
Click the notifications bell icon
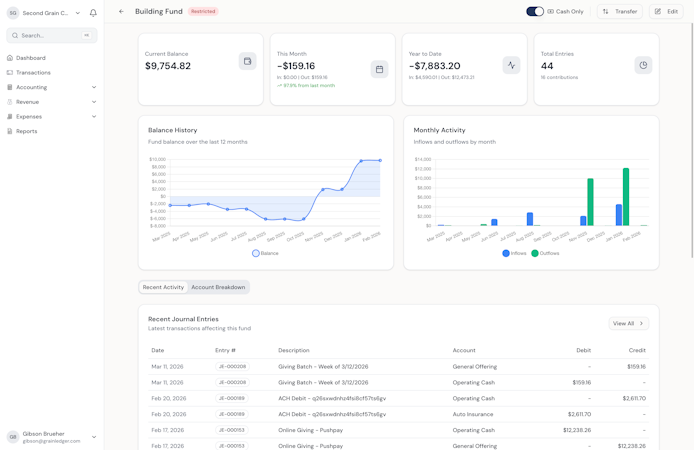click(93, 13)
